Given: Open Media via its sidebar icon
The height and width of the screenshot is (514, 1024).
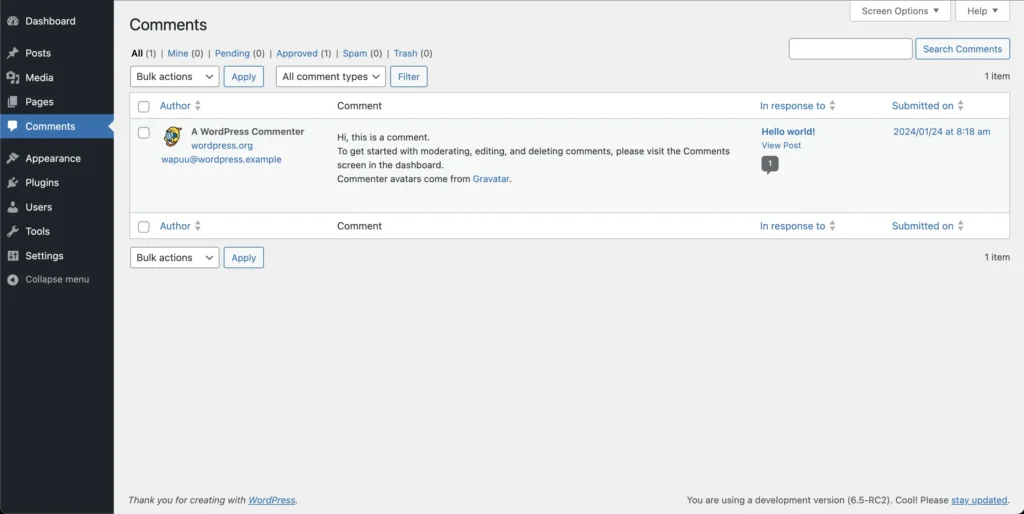Looking at the screenshot, I should pyautogui.click(x=13, y=78).
